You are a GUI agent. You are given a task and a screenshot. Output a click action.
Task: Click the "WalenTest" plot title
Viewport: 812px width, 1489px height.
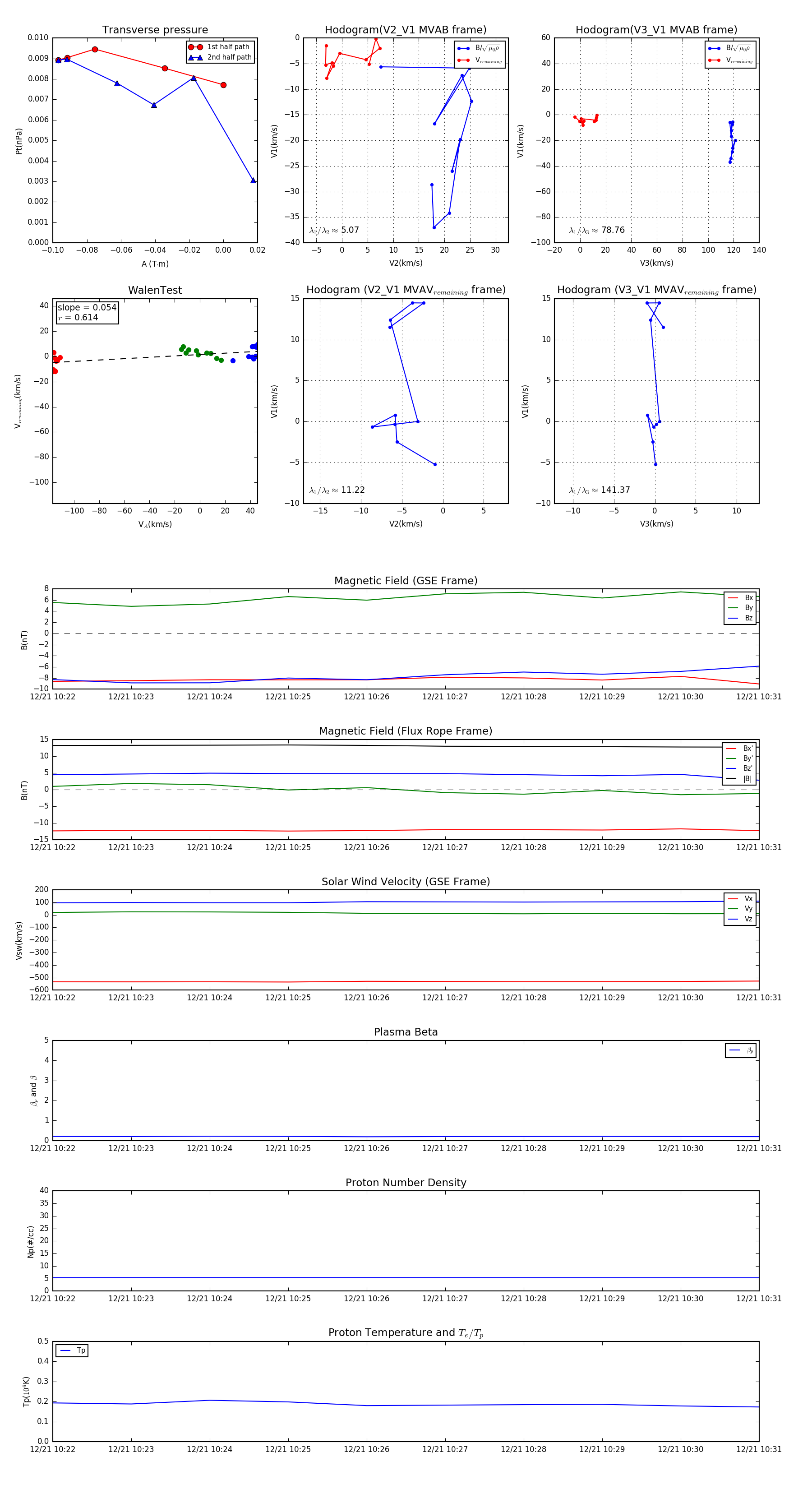155,290
